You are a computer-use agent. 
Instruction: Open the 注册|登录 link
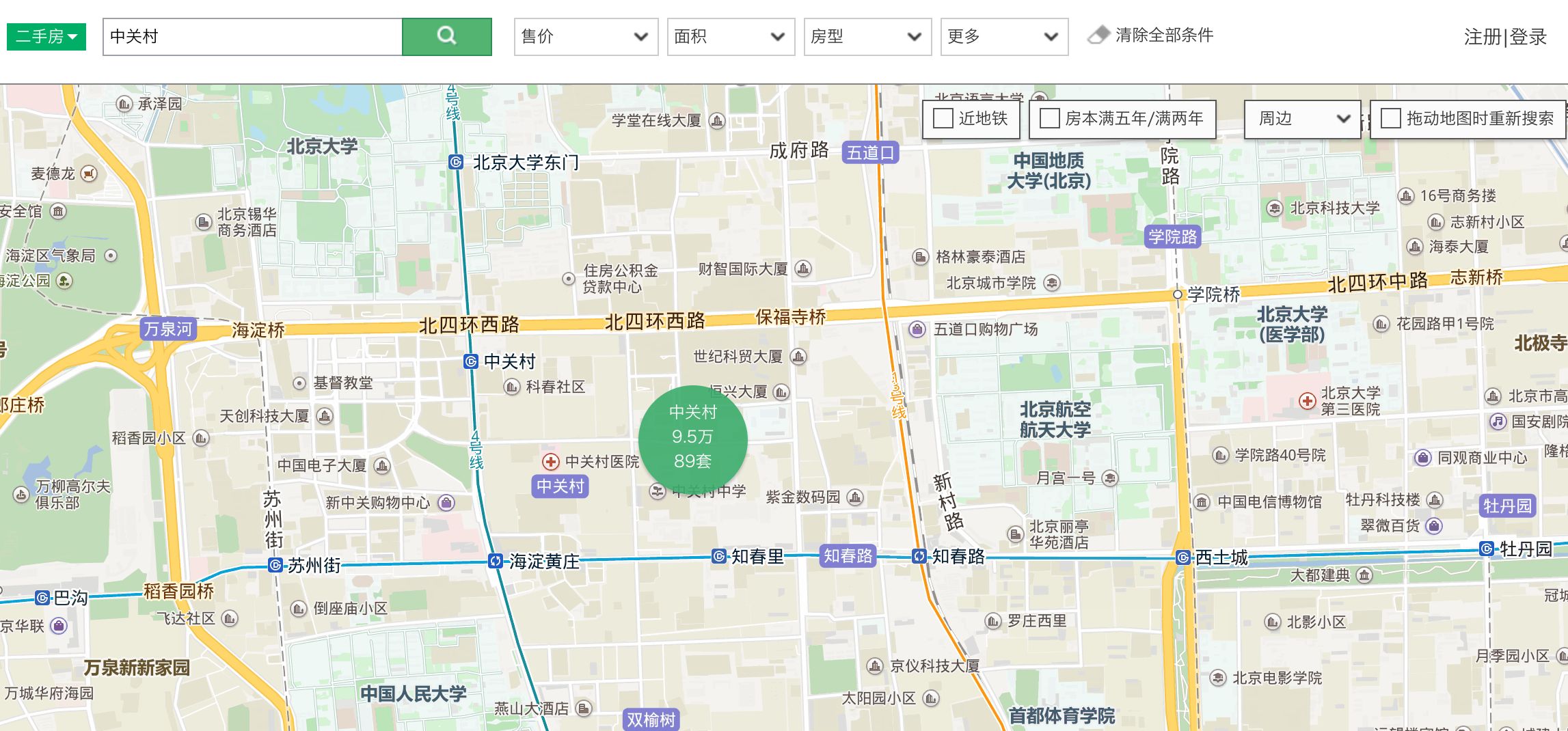(1505, 37)
